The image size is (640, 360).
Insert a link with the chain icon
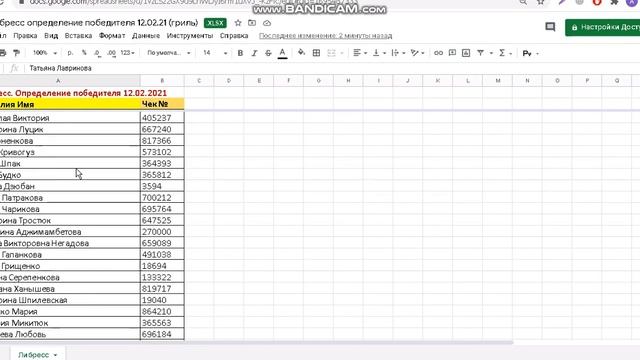[438, 53]
